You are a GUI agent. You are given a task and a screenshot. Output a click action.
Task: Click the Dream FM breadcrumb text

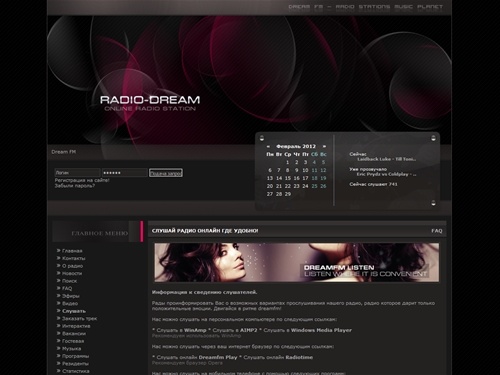[x=64, y=152]
